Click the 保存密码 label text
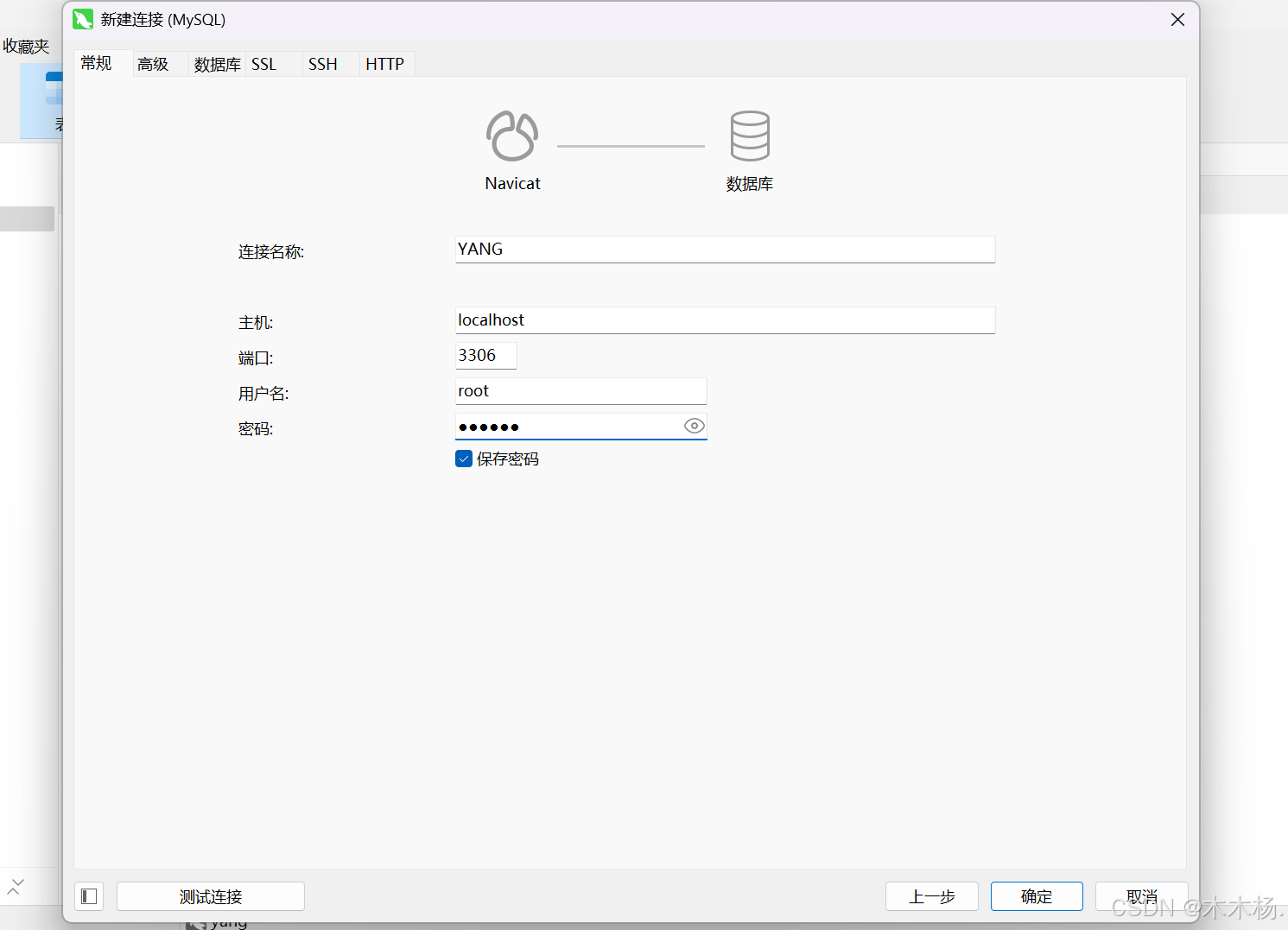1288x930 pixels. (508, 459)
